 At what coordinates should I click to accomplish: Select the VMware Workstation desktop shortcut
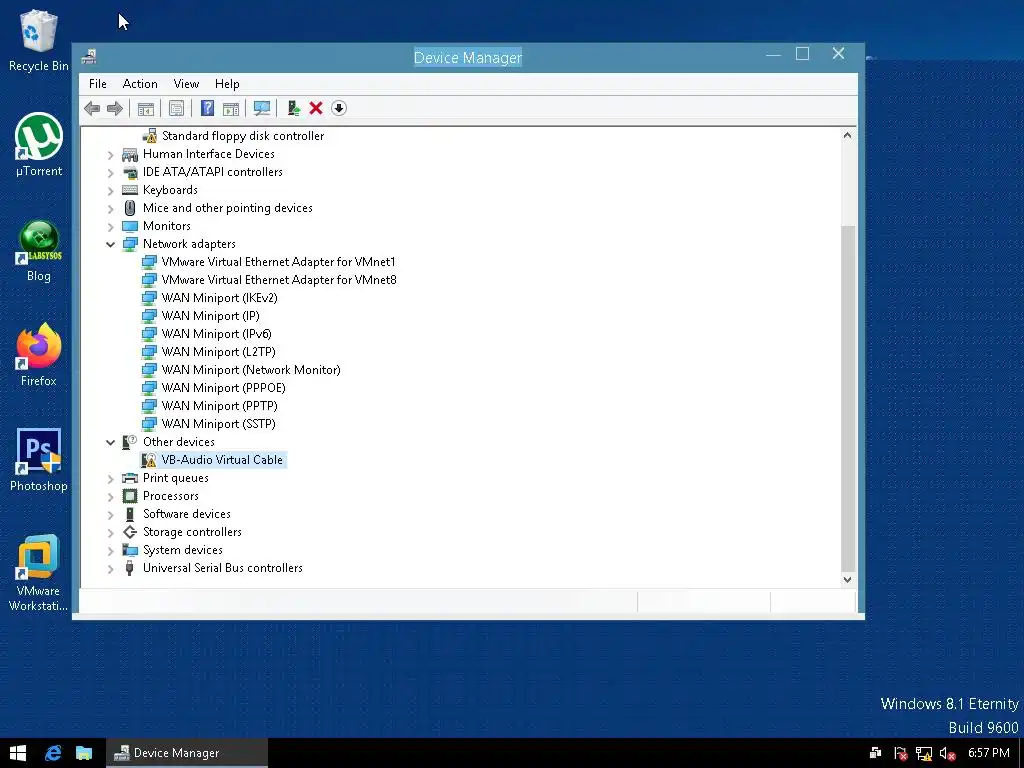[x=39, y=573]
